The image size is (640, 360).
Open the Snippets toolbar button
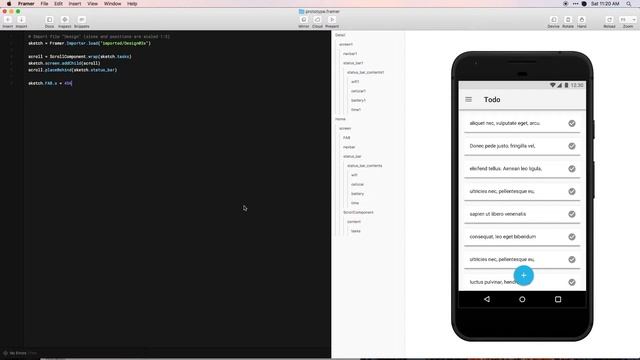[x=82, y=20]
